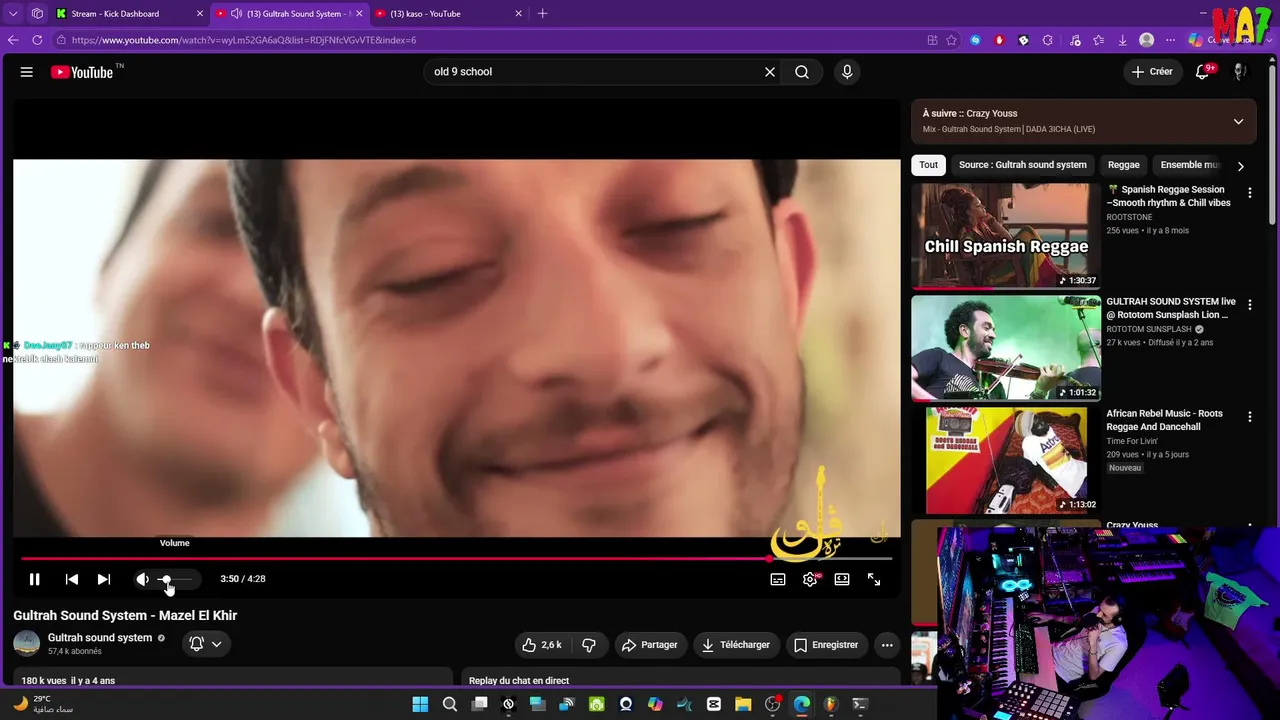Enter fullscreen on the video player
The width and height of the screenshot is (1280, 720).
[x=874, y=579]
